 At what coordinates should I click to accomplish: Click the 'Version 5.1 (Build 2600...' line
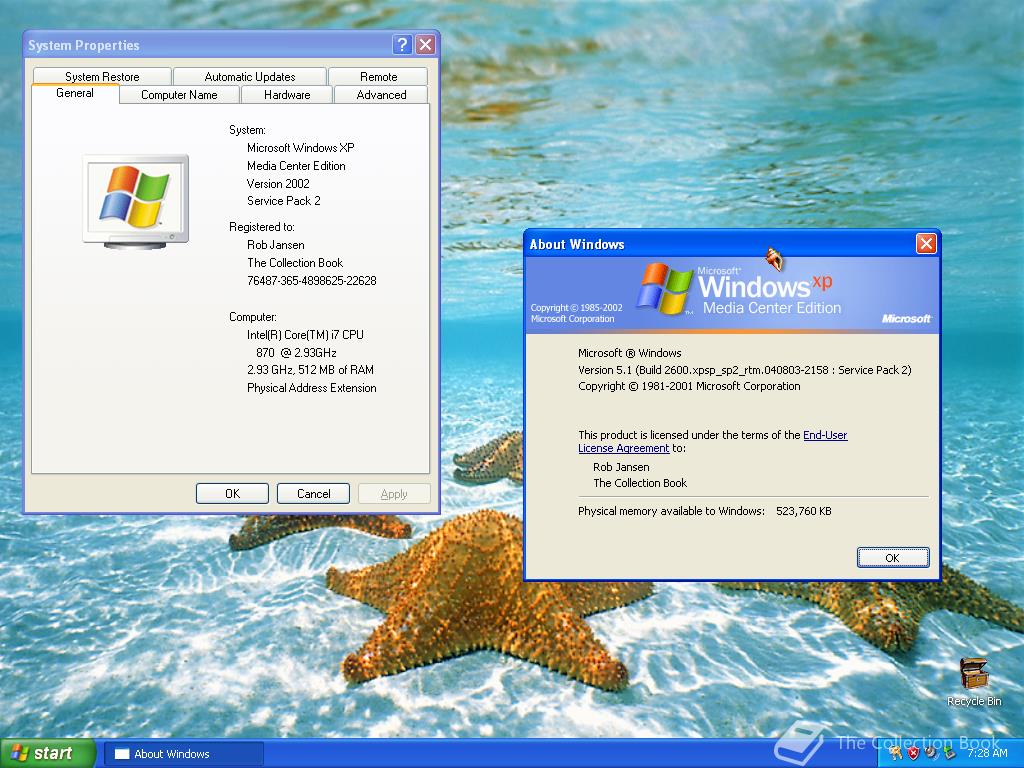pos(744,370)
